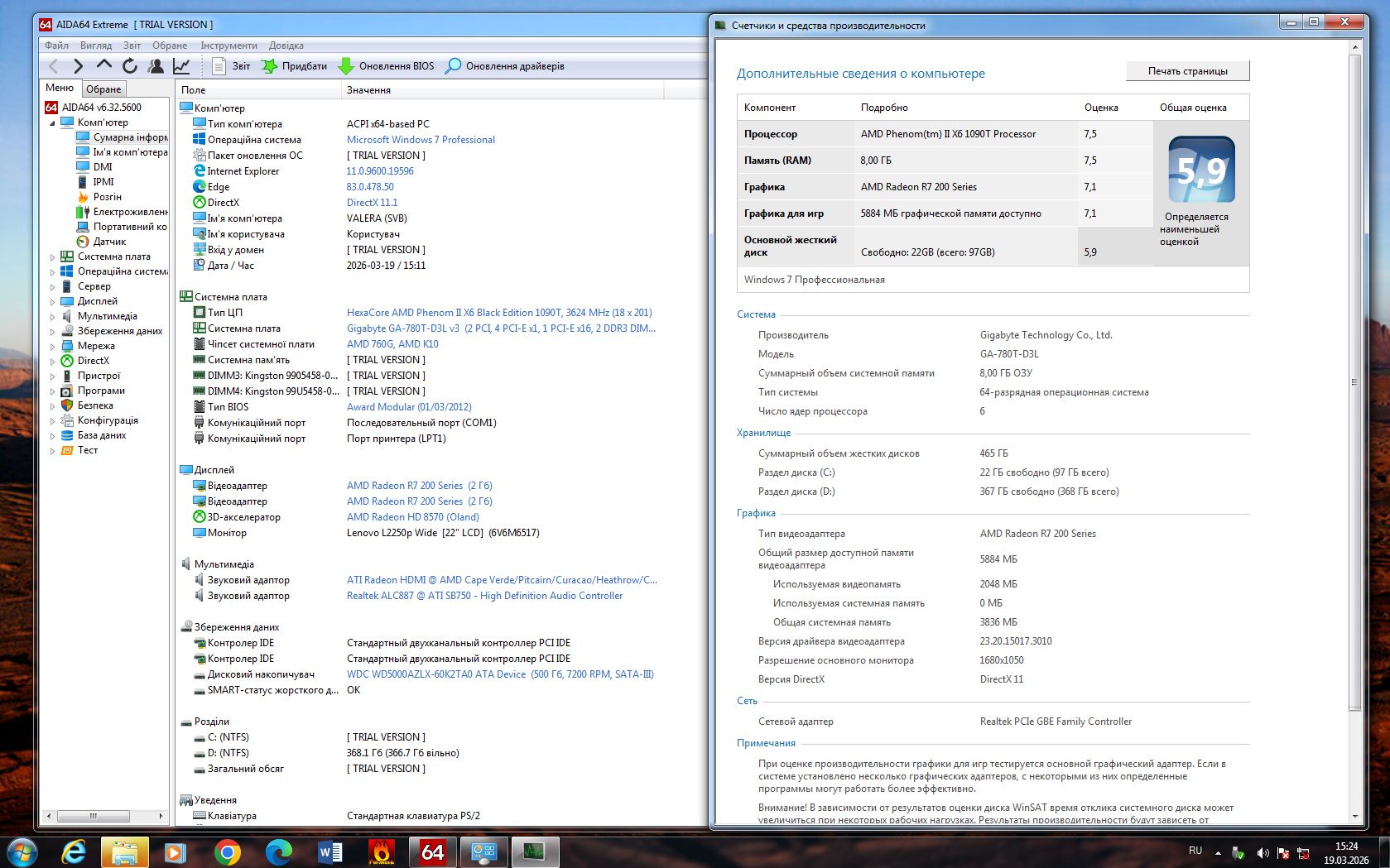Collapse the Комп'ютер tree node
Screen dimensions: 1390x868
click(52, 122)
